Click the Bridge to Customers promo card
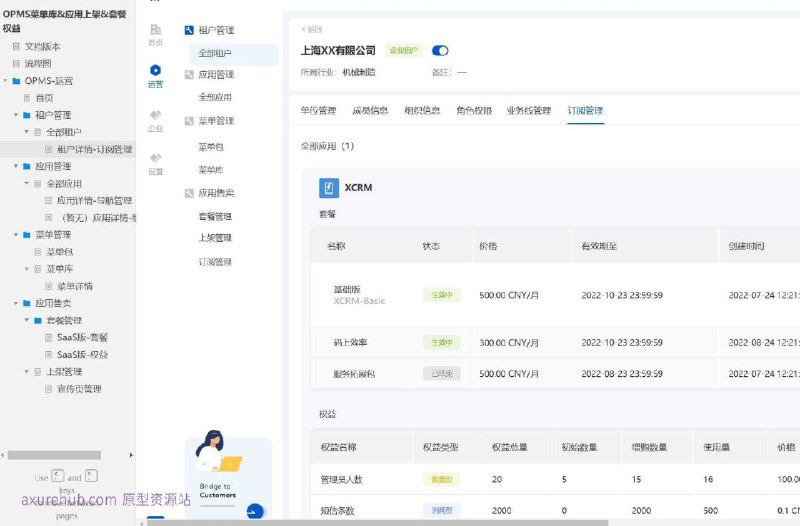Image resolution: width=800 pixels, height=526 pixels. (228, 477)
